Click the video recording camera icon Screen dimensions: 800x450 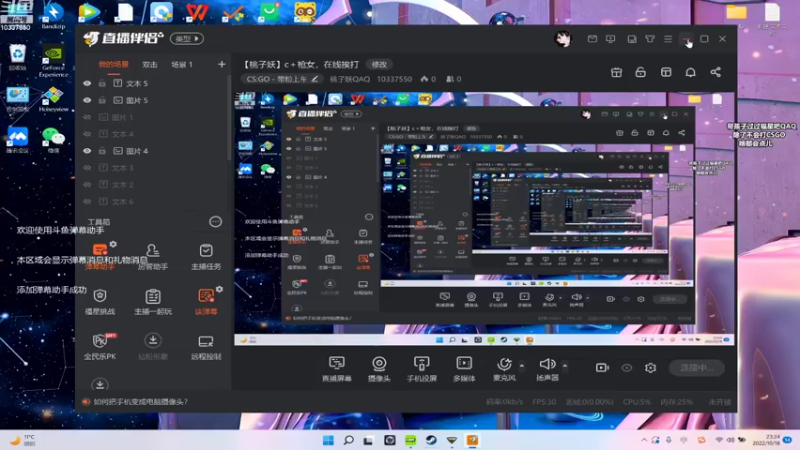pyautogui.click(x=602, y=367)
